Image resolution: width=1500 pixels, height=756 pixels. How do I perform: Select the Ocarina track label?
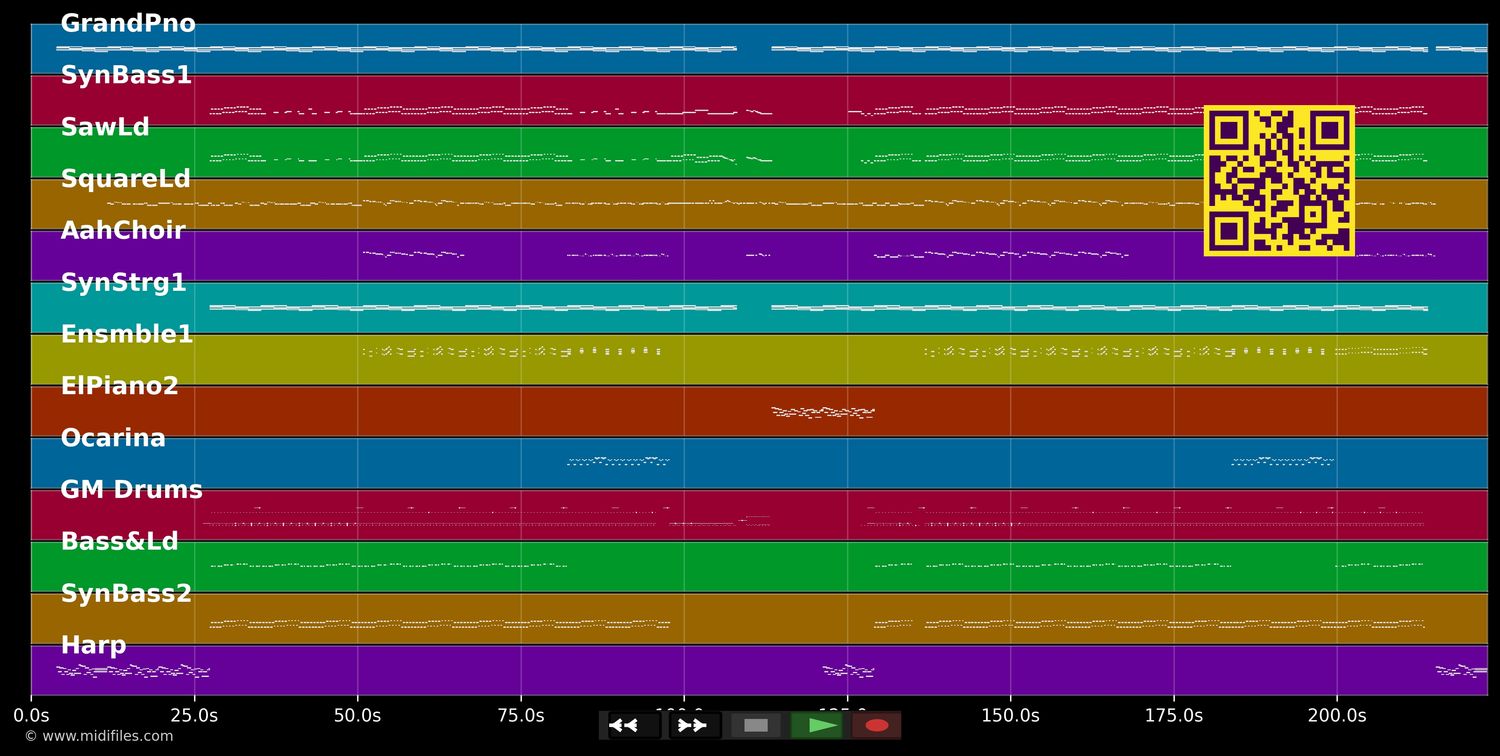(113, 437)
